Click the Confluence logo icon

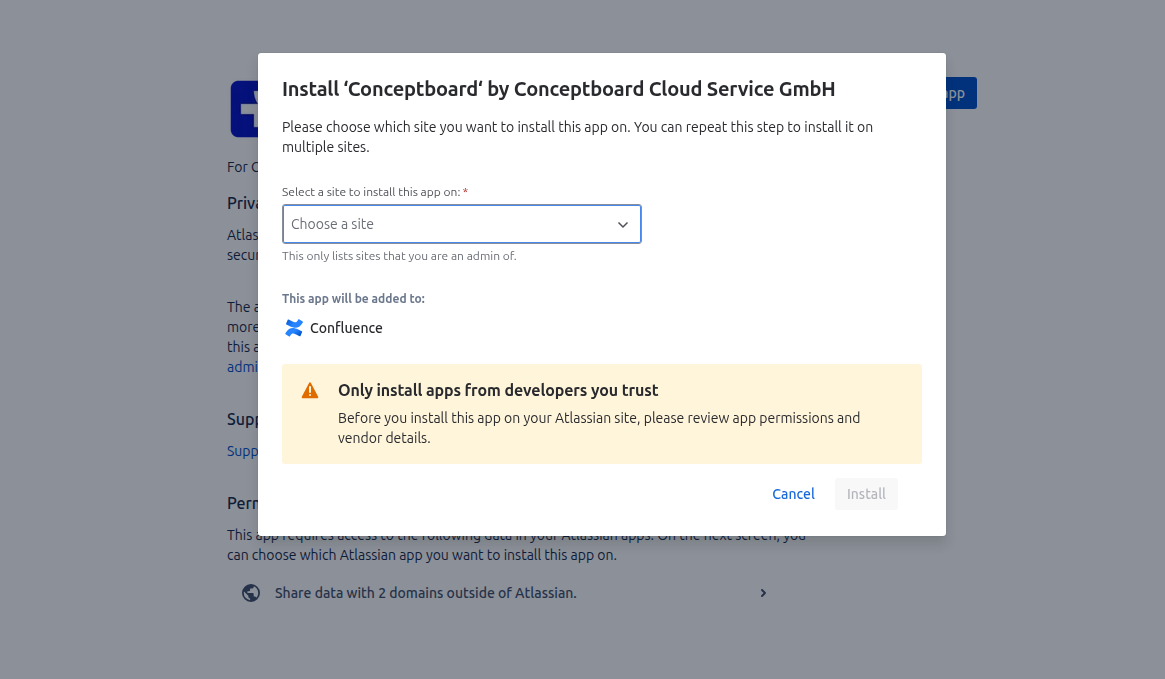[x=294, y=328]
